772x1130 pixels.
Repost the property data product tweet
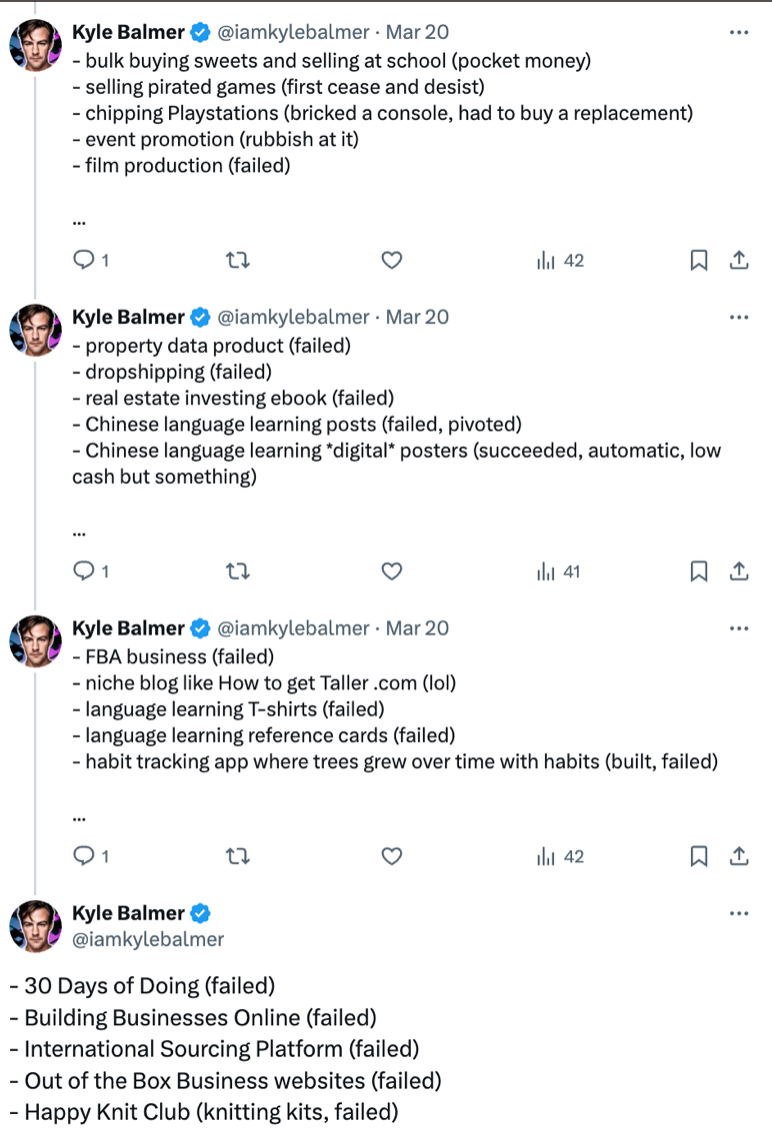(238, 572)
